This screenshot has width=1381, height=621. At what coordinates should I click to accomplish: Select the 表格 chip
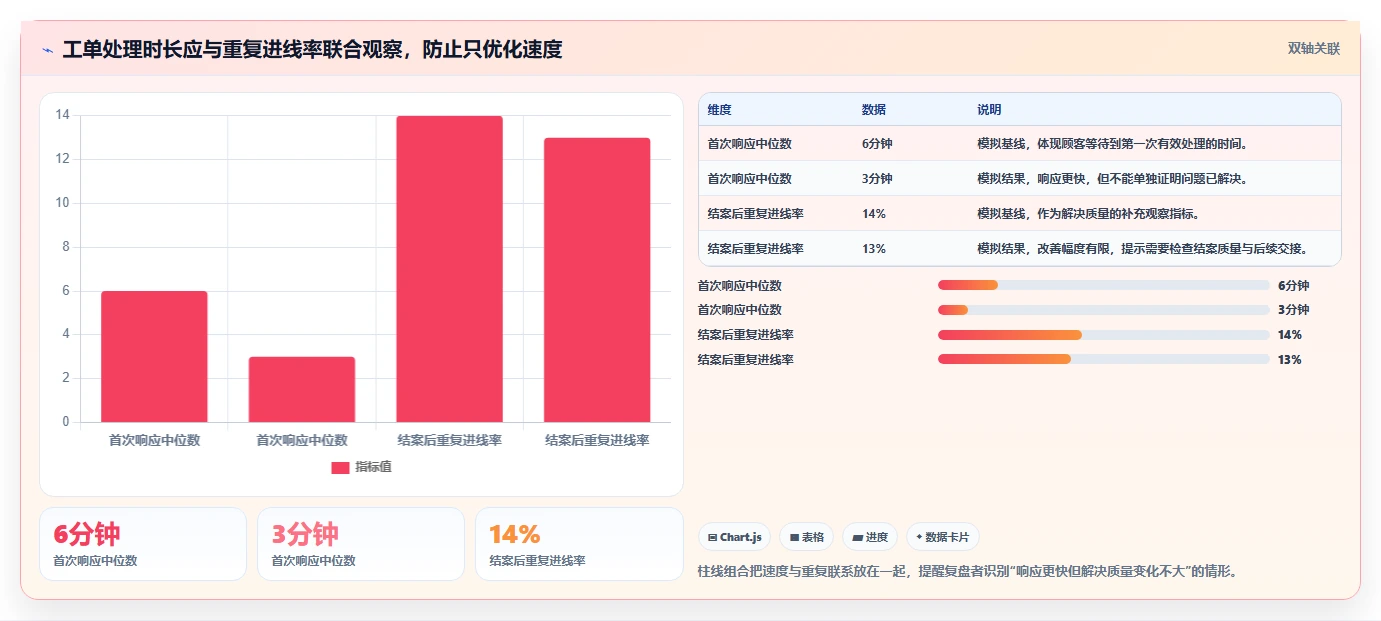click(806, 537)
